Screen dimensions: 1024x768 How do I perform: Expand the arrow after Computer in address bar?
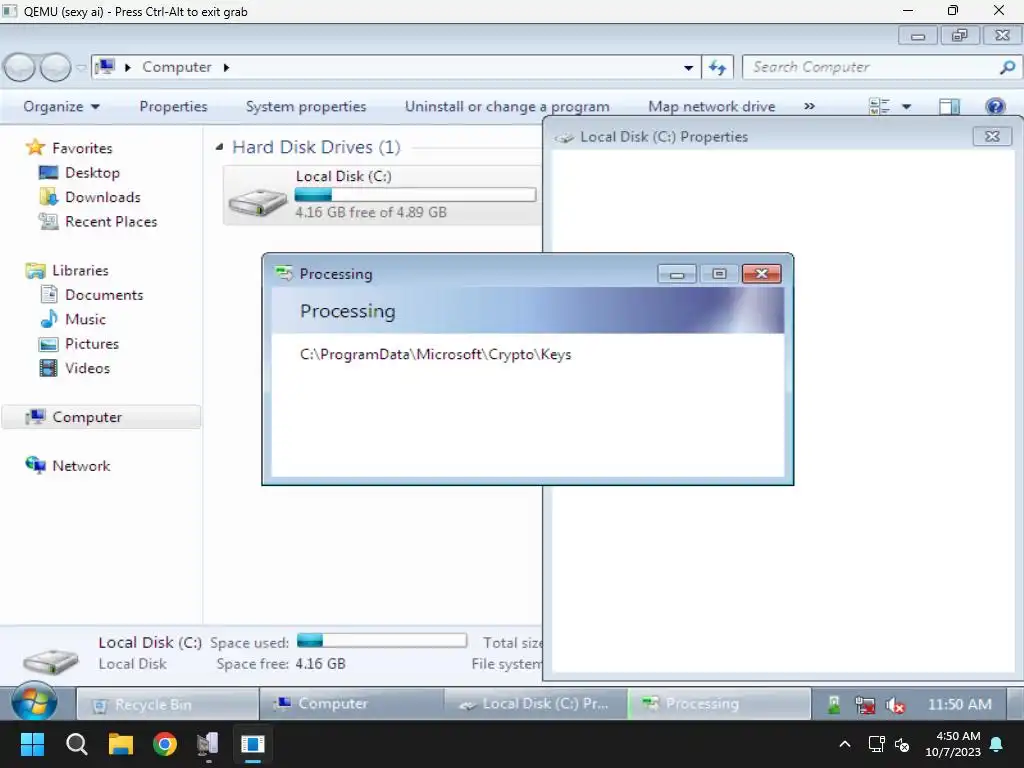[226, 67]
